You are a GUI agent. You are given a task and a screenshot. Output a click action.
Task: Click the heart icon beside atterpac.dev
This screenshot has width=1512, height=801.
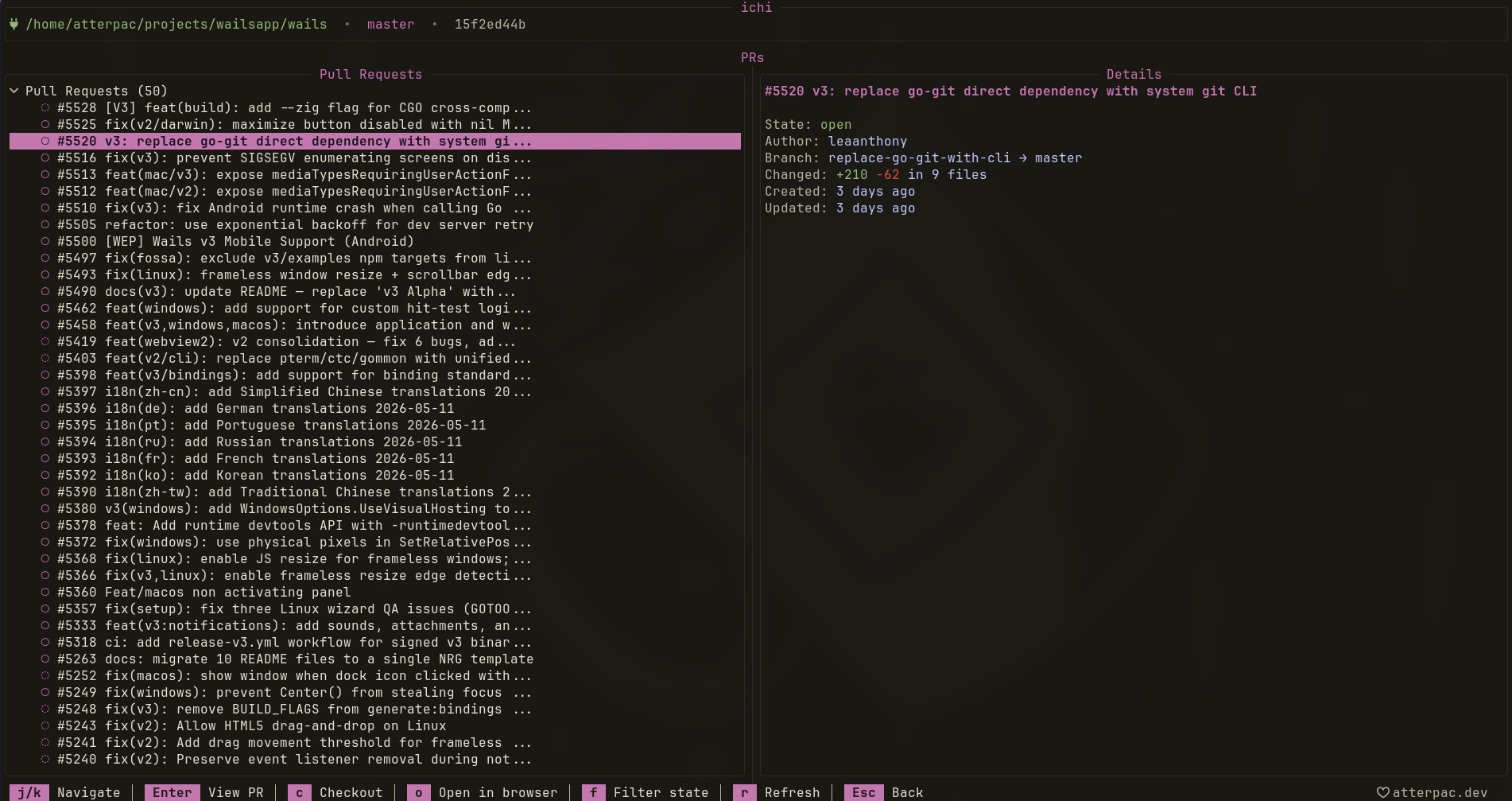(x=1383, y=792)
